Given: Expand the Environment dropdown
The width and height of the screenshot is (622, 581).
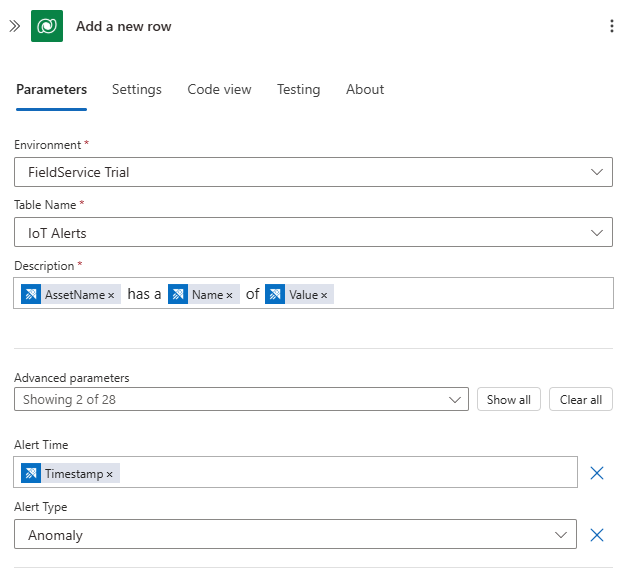Looking at the screenshot, I should pyautogui.click(x=313, y=172).
